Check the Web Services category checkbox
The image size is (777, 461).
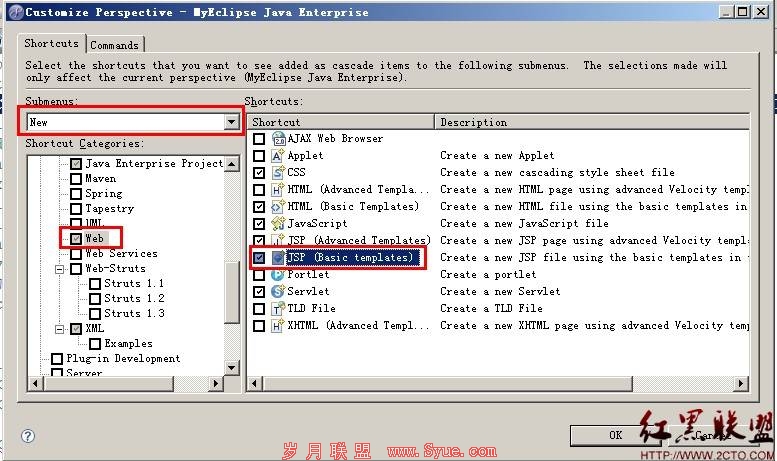[76, 254]
